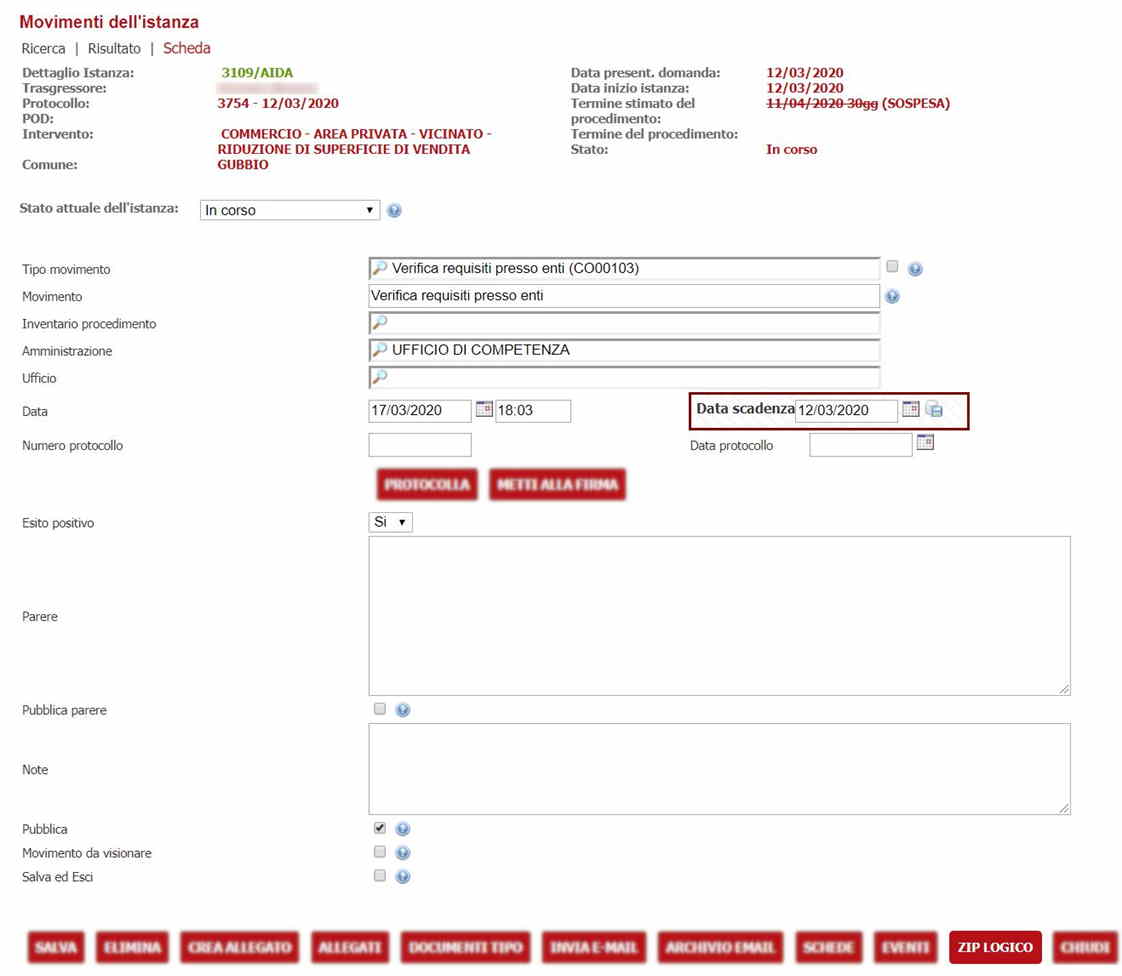Click the SALVA button

pyautogui.click(x=57, y=947)
